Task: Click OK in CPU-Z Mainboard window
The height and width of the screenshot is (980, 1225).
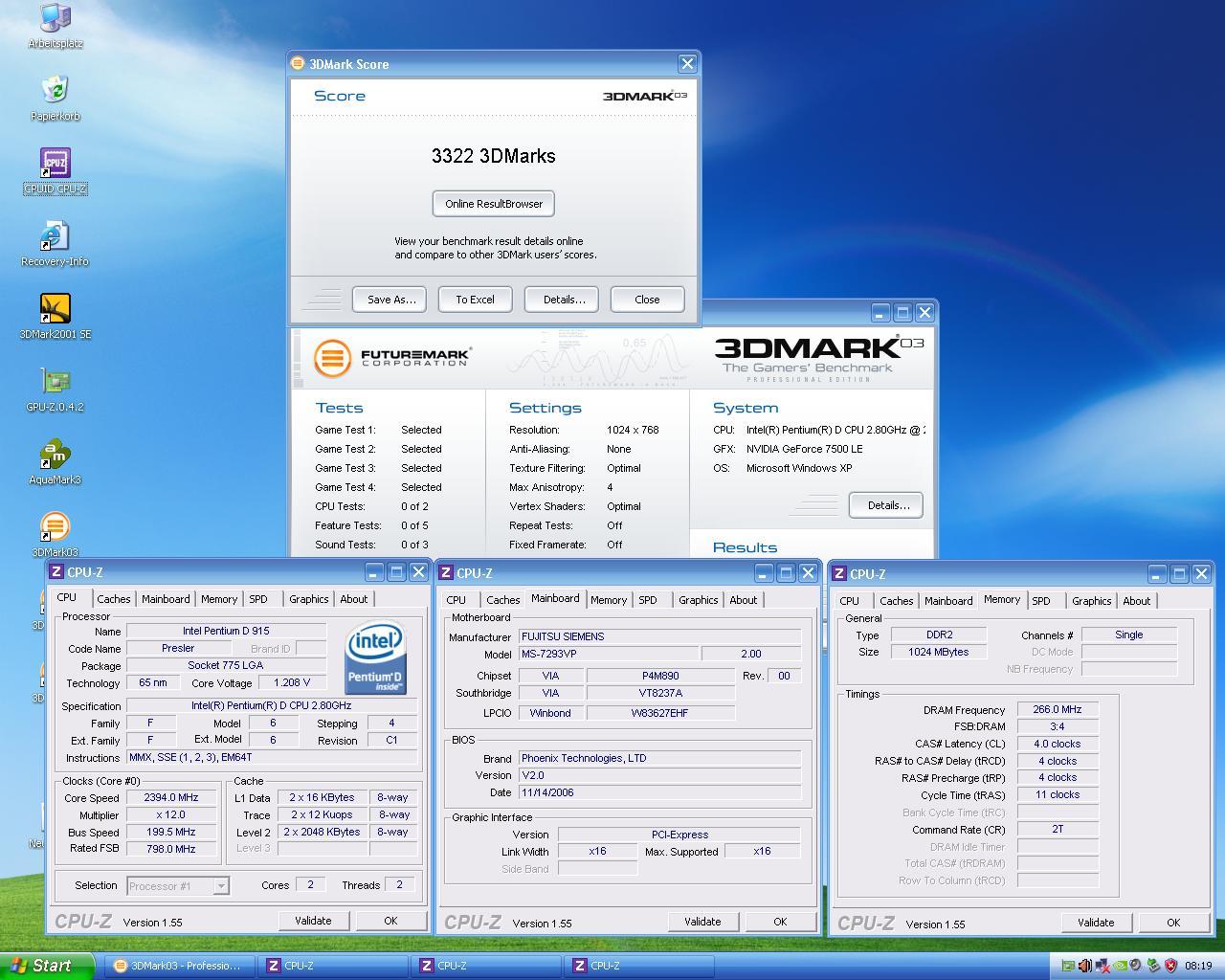Action: (x=780, y=922)
